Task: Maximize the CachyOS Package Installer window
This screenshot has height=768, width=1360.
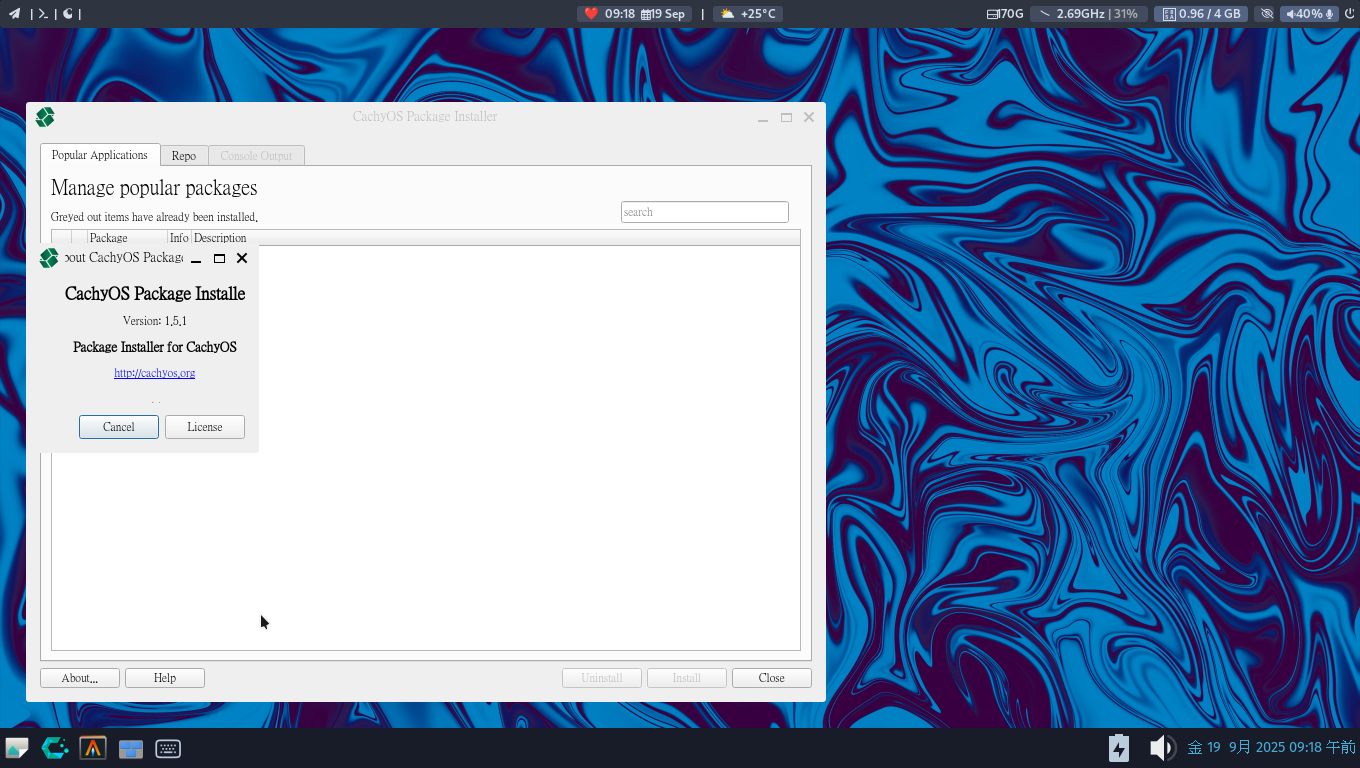Action: [x=787, y=117]
